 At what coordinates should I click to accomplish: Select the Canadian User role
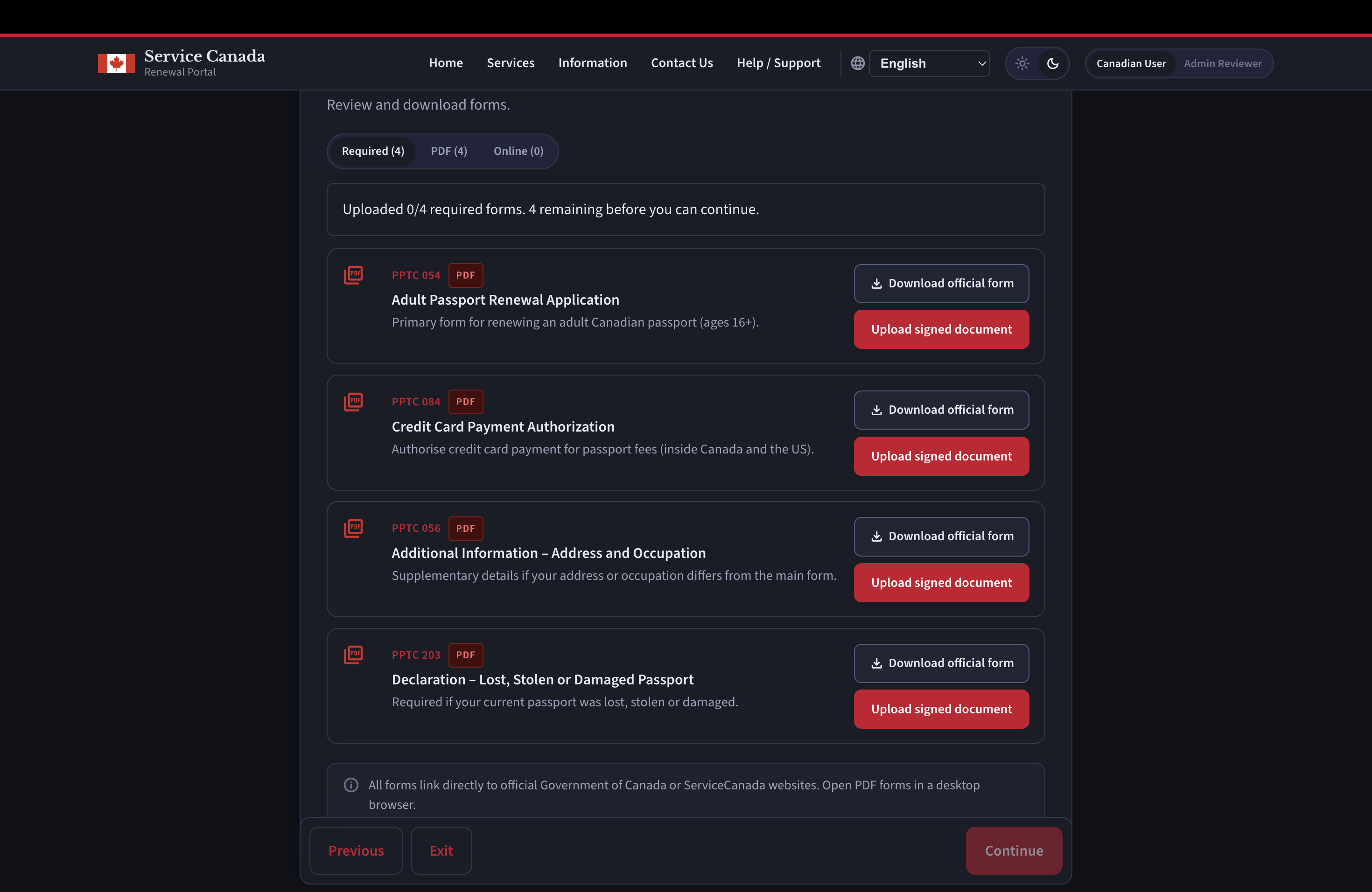pyautogui.click(x=1130, y=63)
